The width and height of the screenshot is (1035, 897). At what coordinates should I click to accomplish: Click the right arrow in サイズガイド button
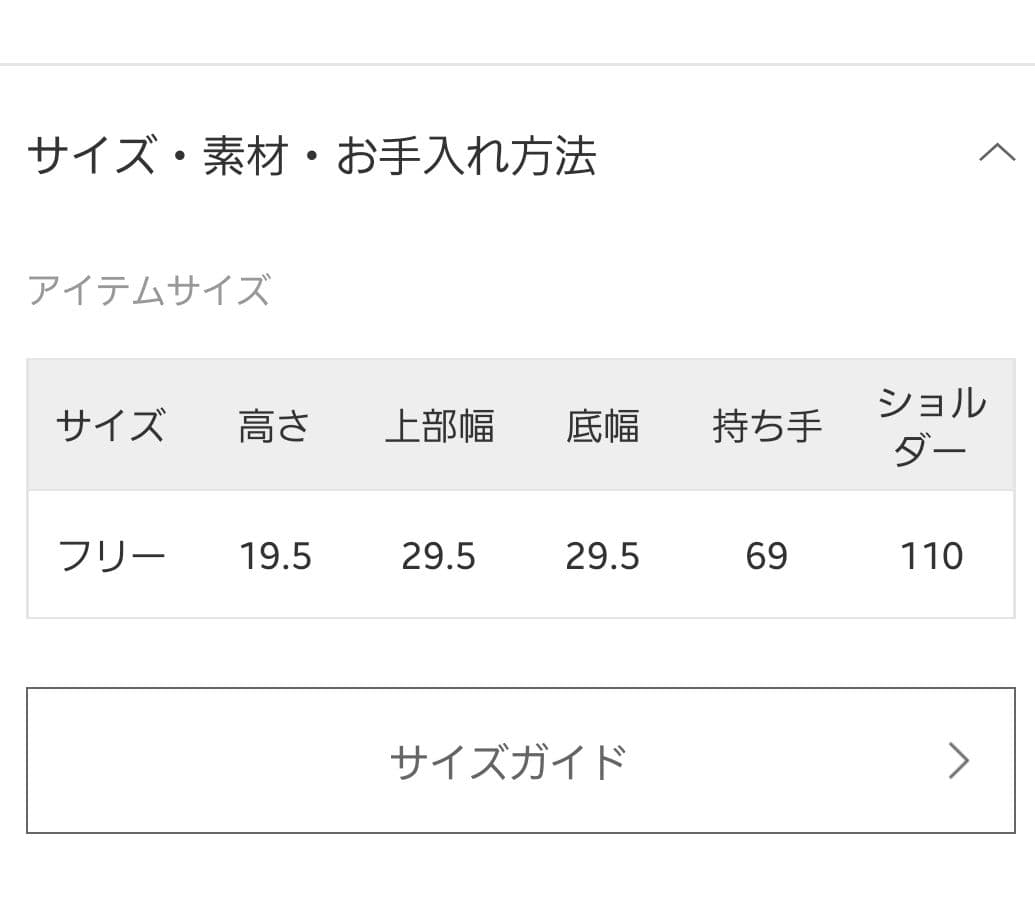click(x=958, y=761)
